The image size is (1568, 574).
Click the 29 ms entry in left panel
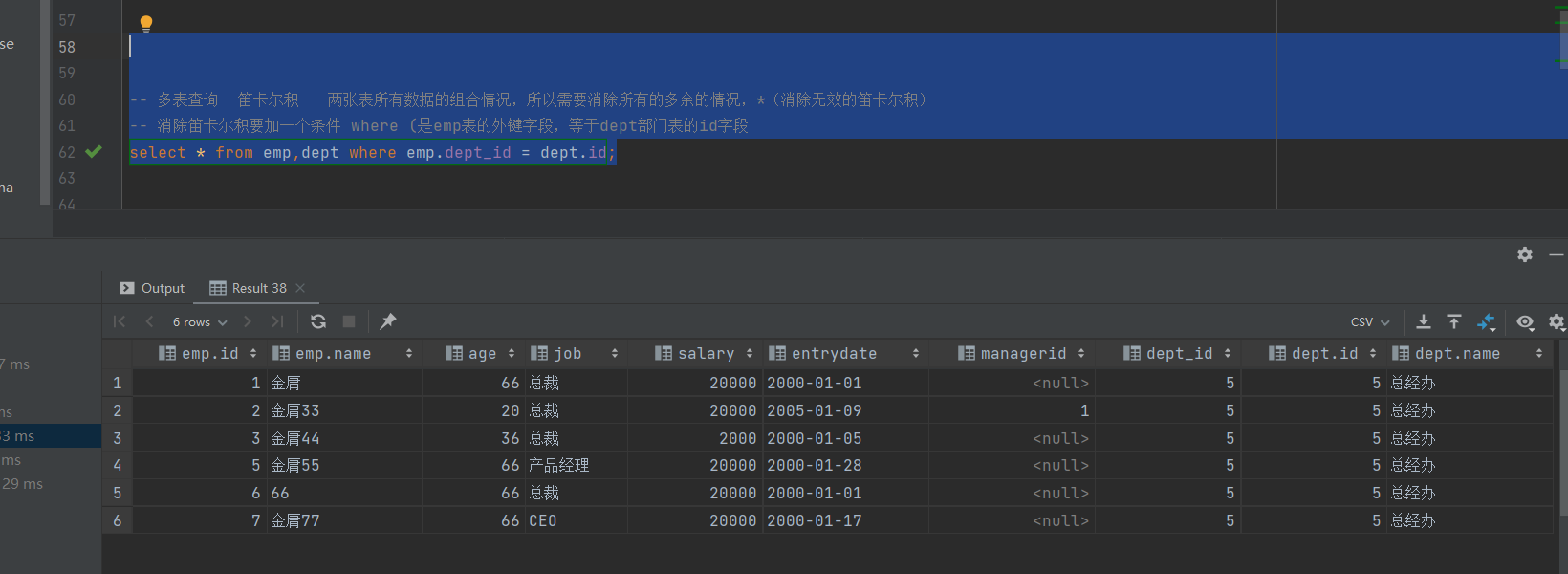coord(23,484)
